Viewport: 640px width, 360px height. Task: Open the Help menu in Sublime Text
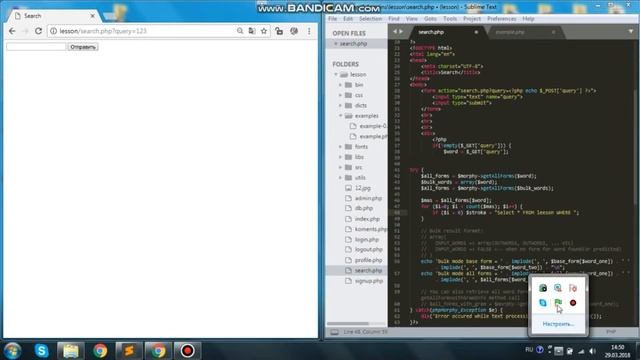click(528, 19)
